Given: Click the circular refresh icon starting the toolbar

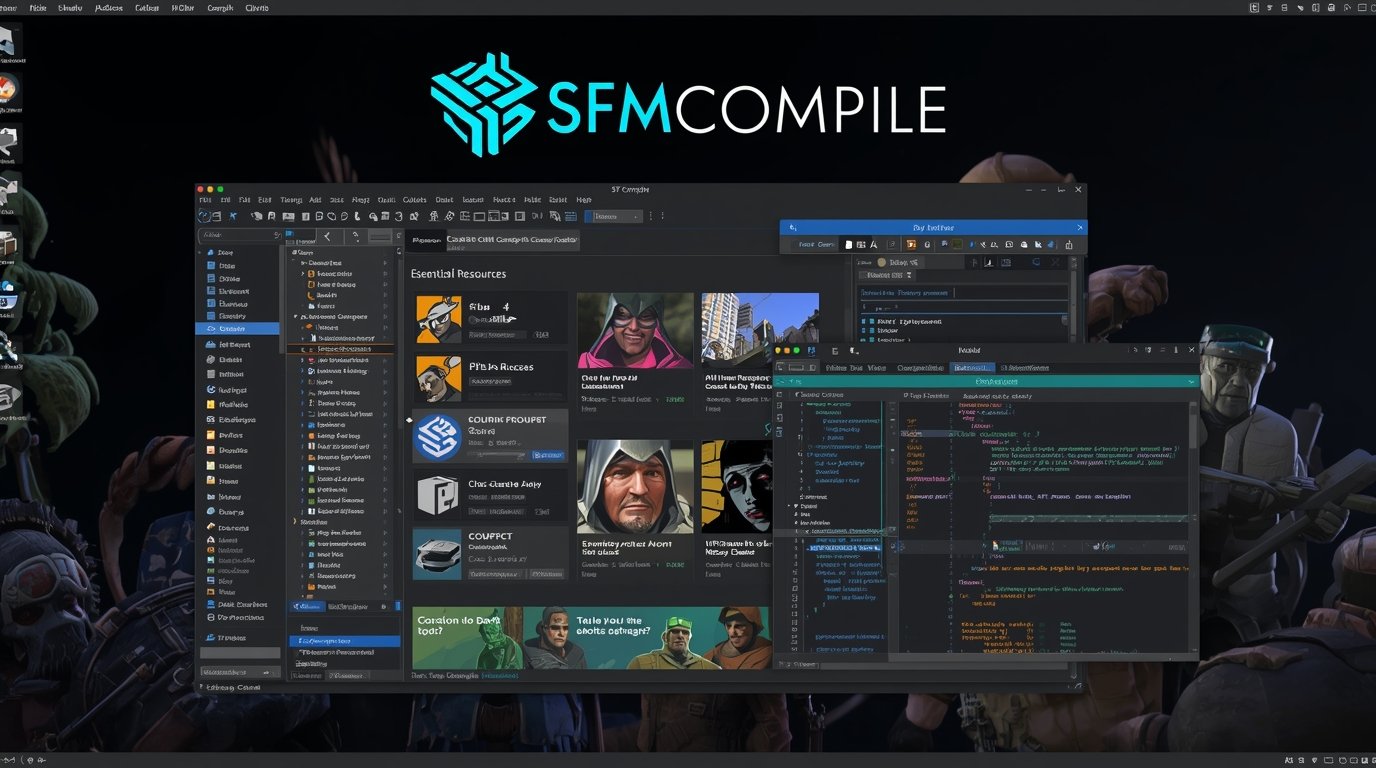Looking at the screenshot, I should tap(204, 216).
